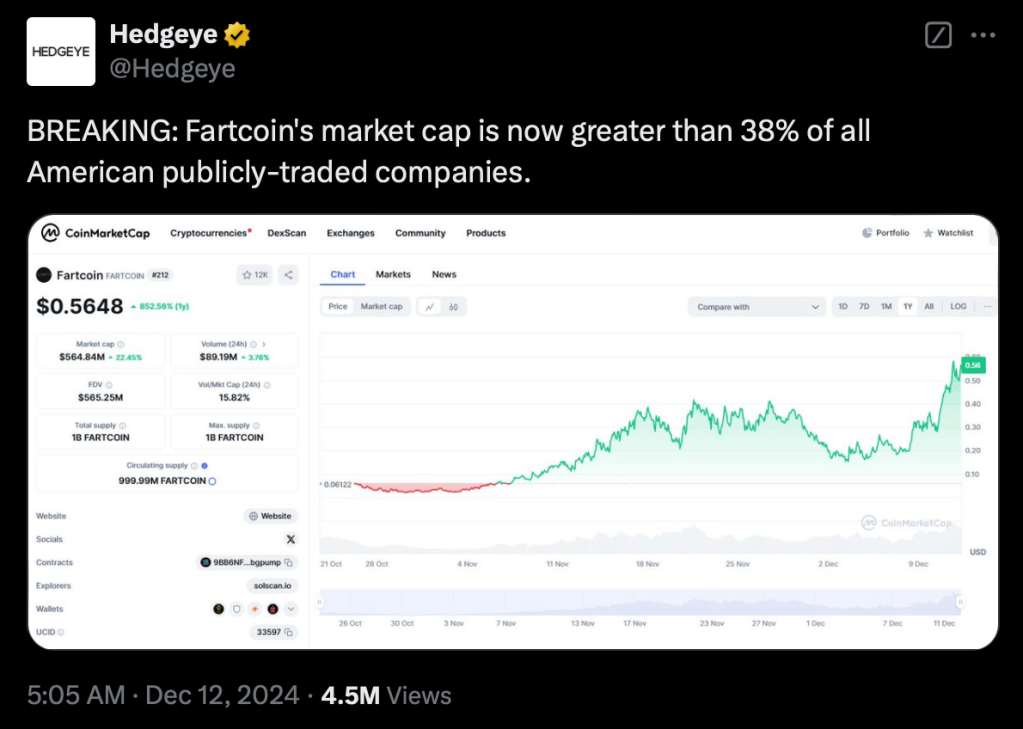Viewport: 1023px width, 729px height.
Task: Open the more options icon on the tweet
Action: [984, 35]
